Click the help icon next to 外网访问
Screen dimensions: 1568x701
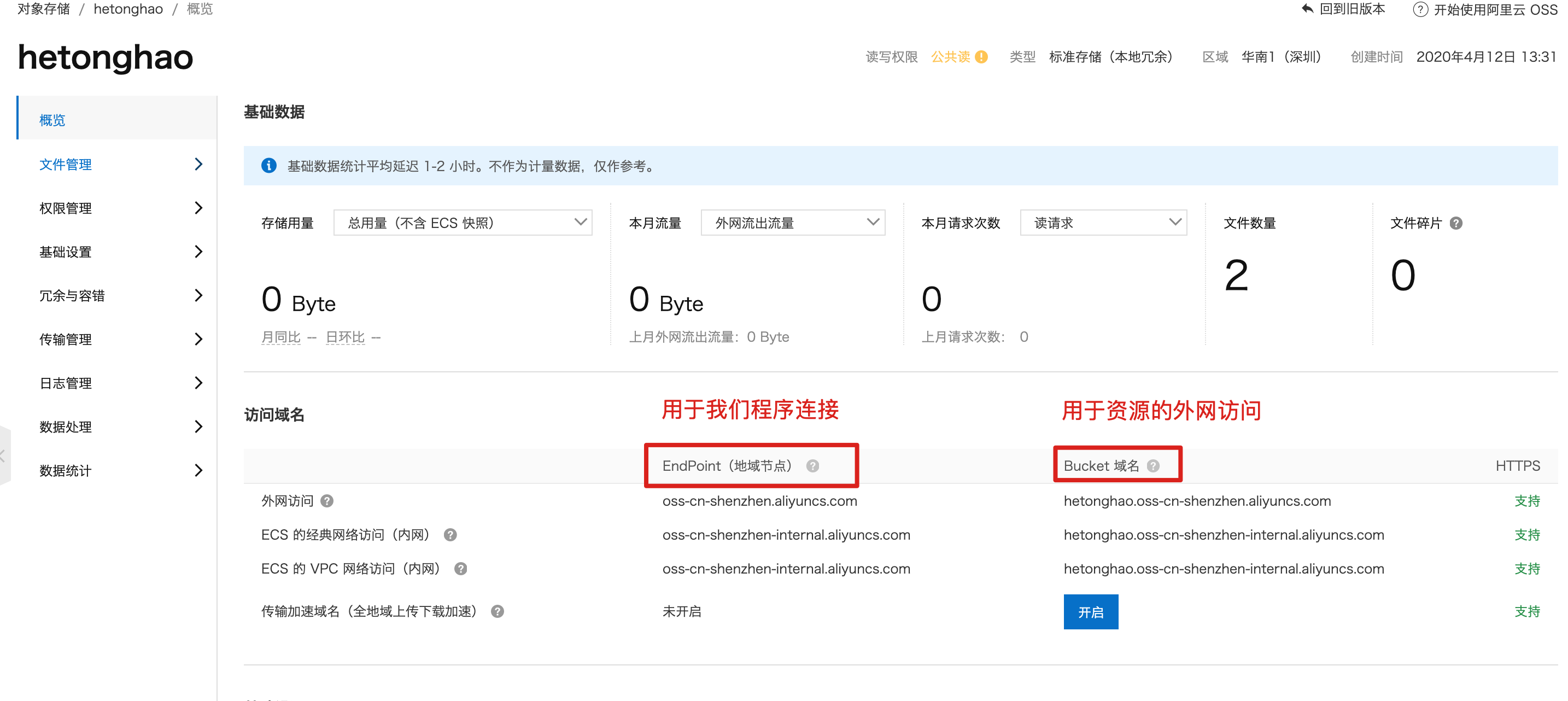click(x=327, y=501)
